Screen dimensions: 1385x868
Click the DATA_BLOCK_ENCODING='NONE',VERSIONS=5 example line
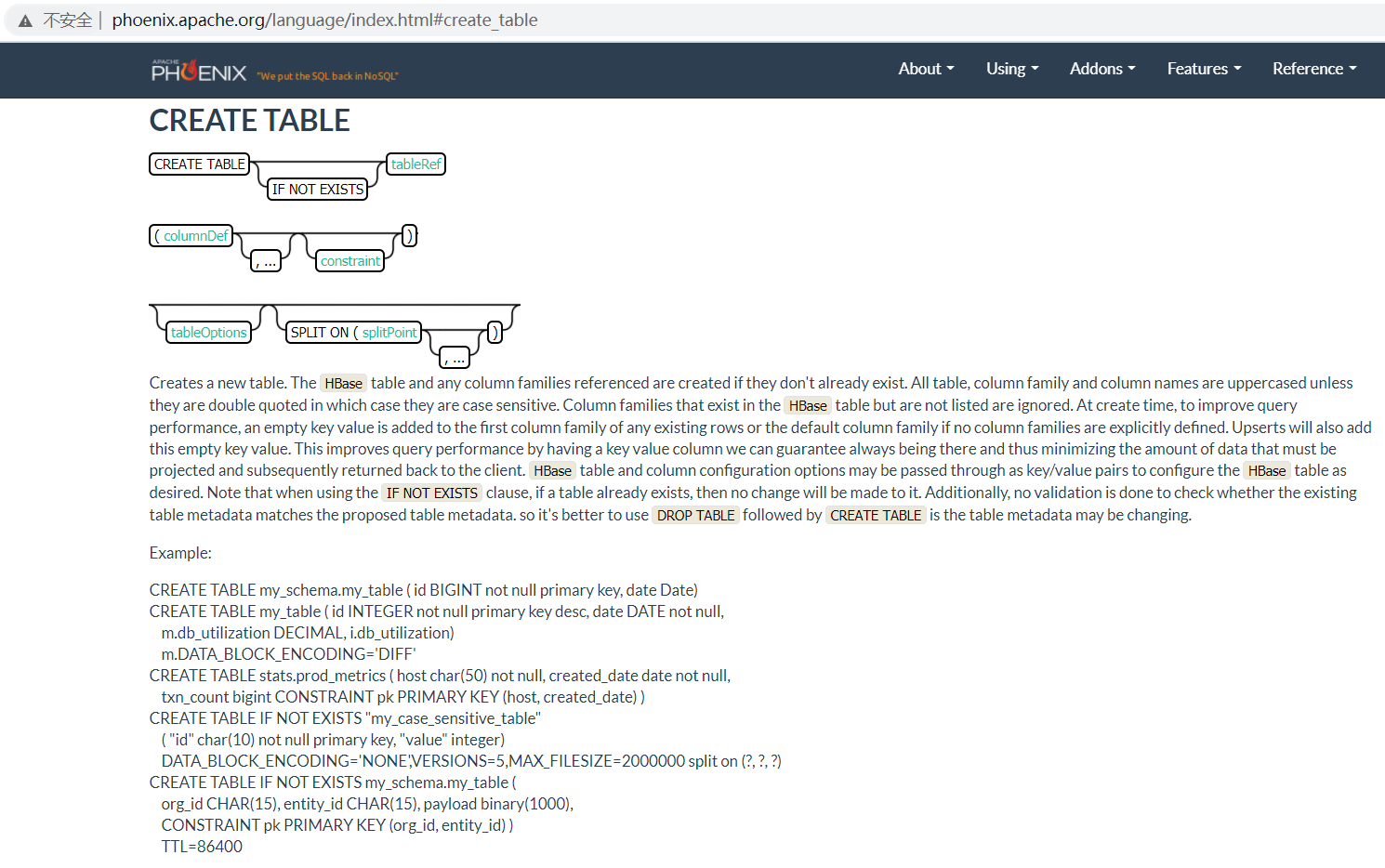[x=471, y=761]
